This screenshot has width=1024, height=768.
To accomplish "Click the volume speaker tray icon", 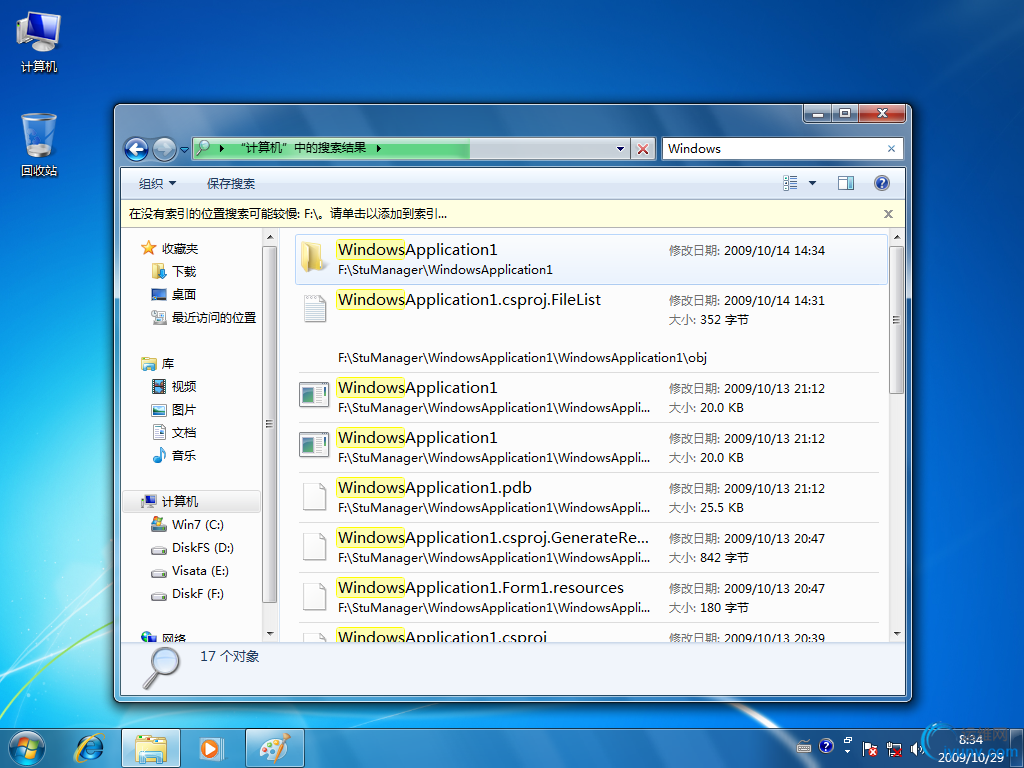I will (916, 748).
